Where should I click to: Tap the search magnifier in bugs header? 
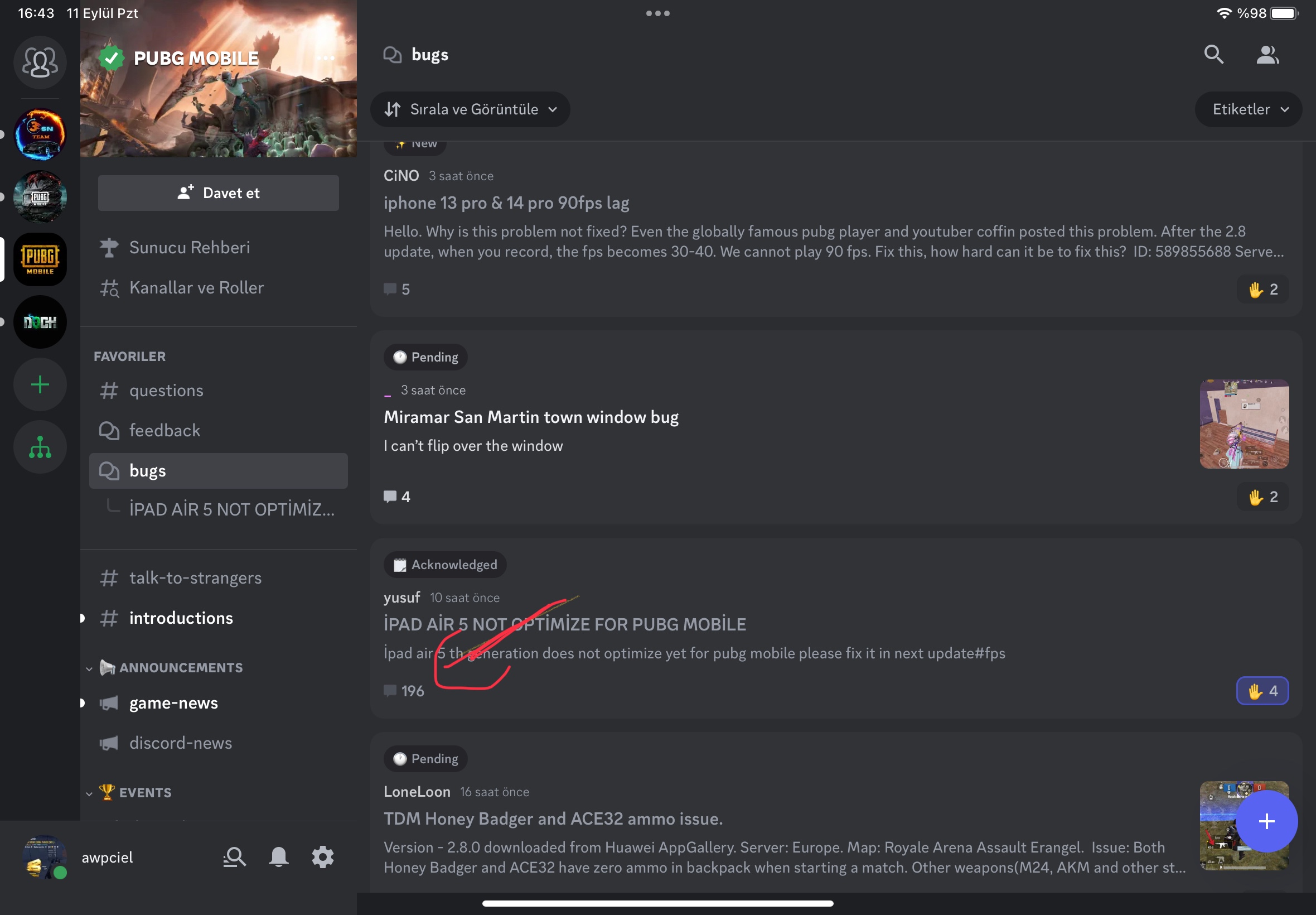click(1213, 55)
